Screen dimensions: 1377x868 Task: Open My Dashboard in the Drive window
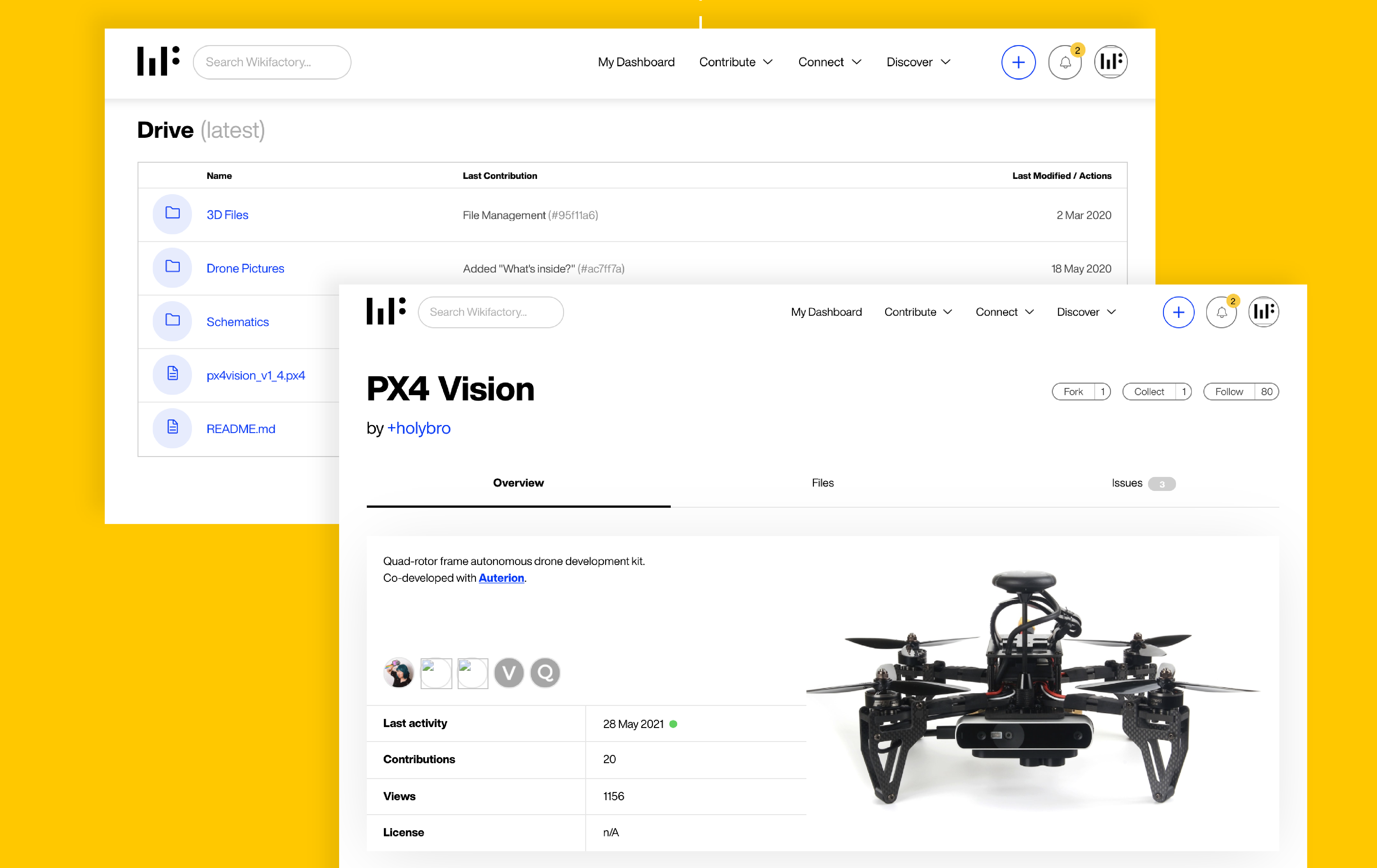tap(636, 62)
